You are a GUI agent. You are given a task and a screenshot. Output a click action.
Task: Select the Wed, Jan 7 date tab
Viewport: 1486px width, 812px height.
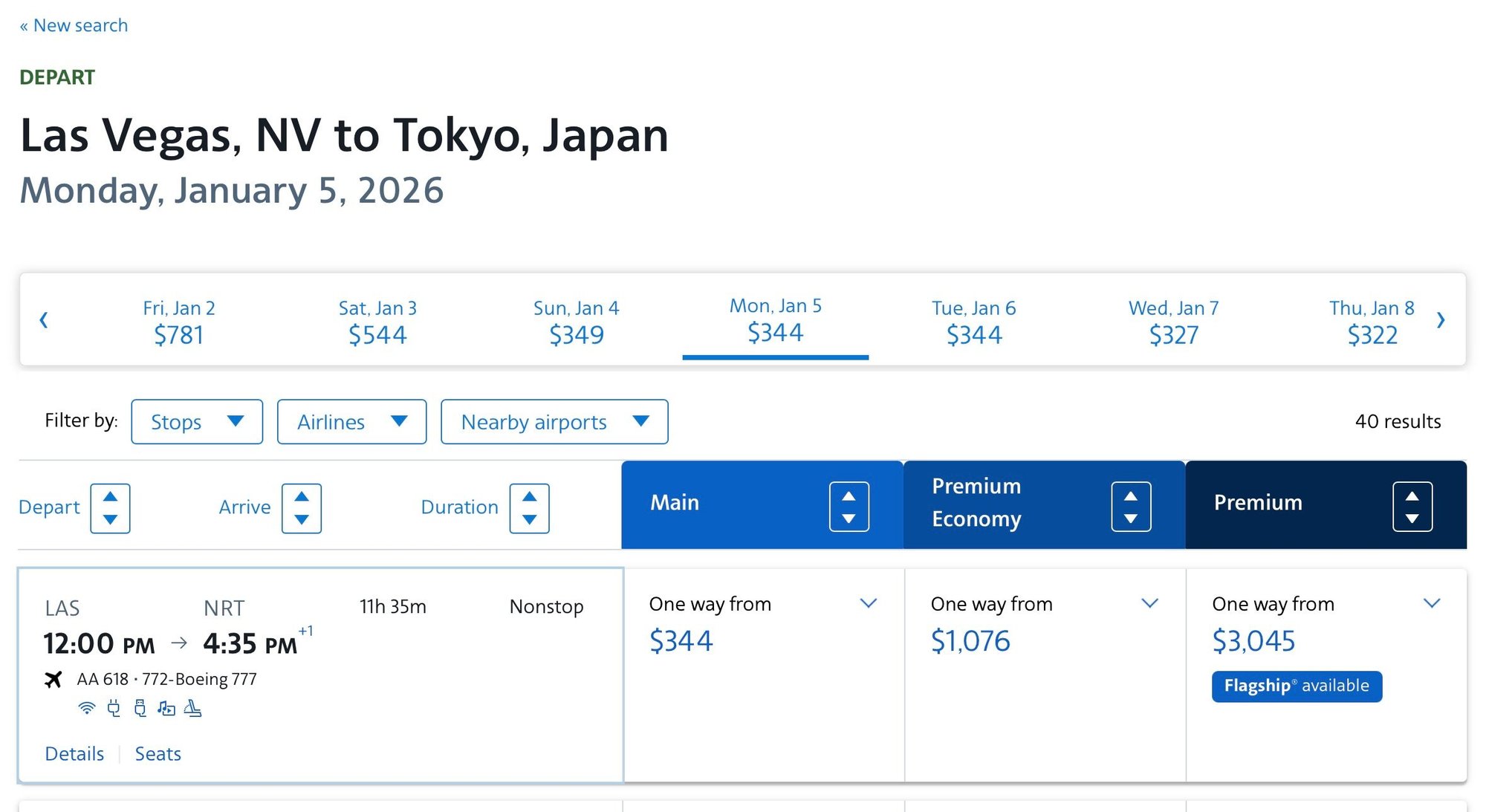[x=1173, y=322]
